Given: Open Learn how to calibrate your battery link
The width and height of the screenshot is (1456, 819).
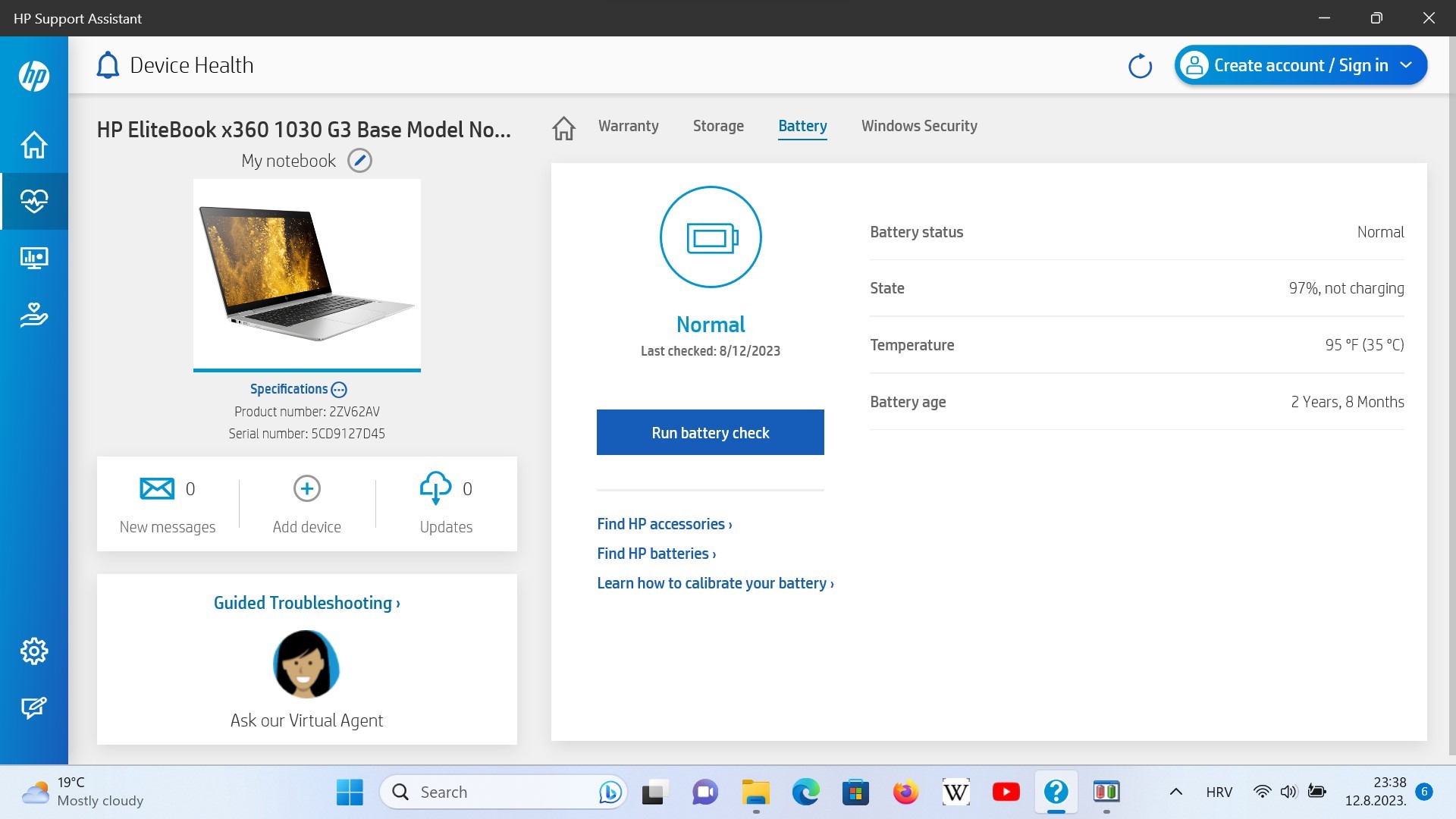Looking at the screenshot, I should coord(715,583).
